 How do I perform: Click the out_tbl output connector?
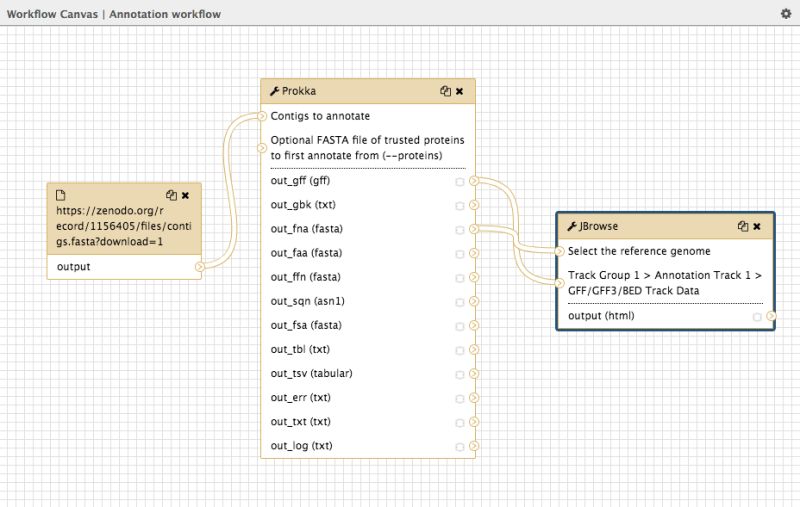tap(474, 349)
